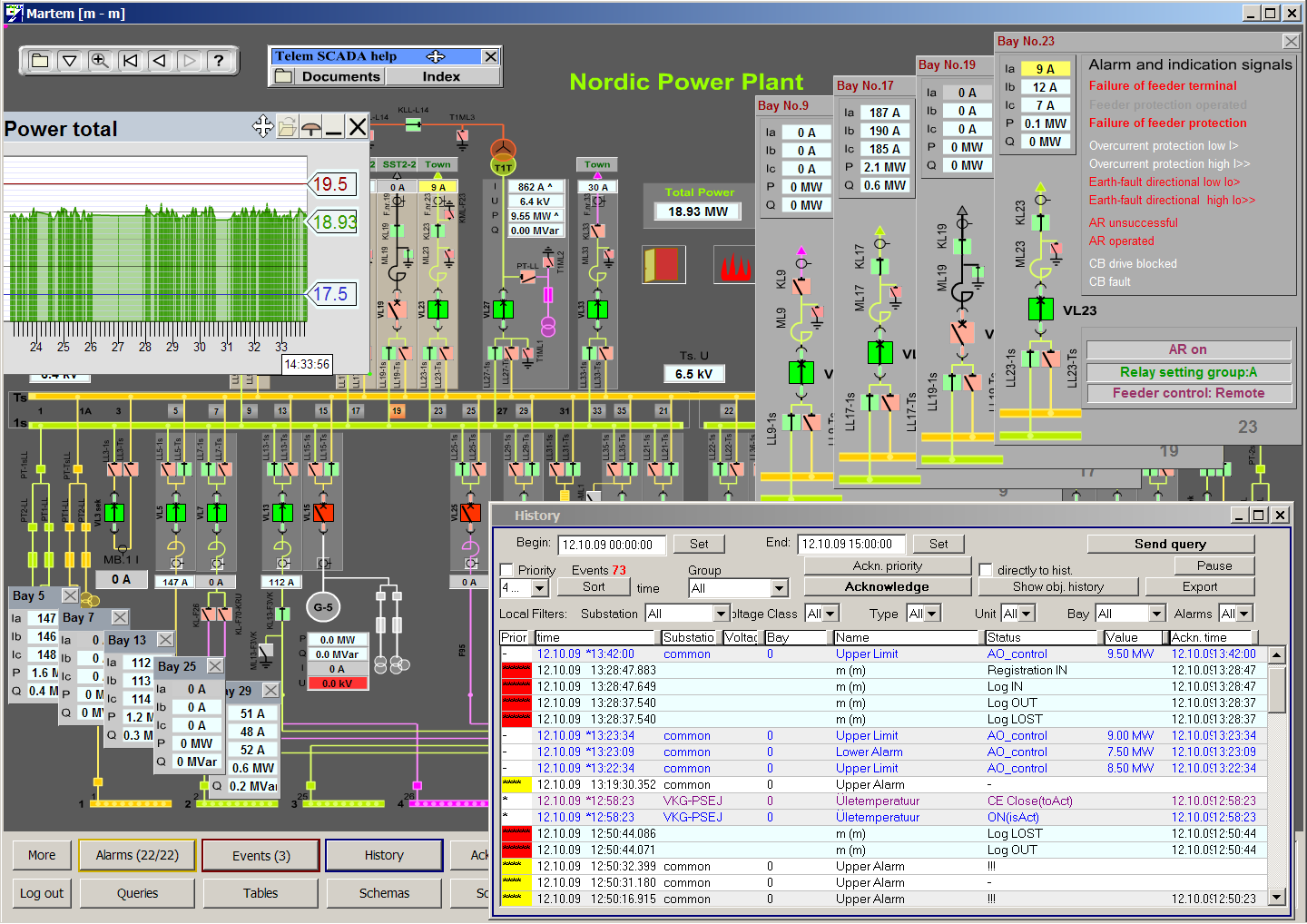Tick the 'directly to hist.' checkbox

pyautogui.click(x=986, y=570)
